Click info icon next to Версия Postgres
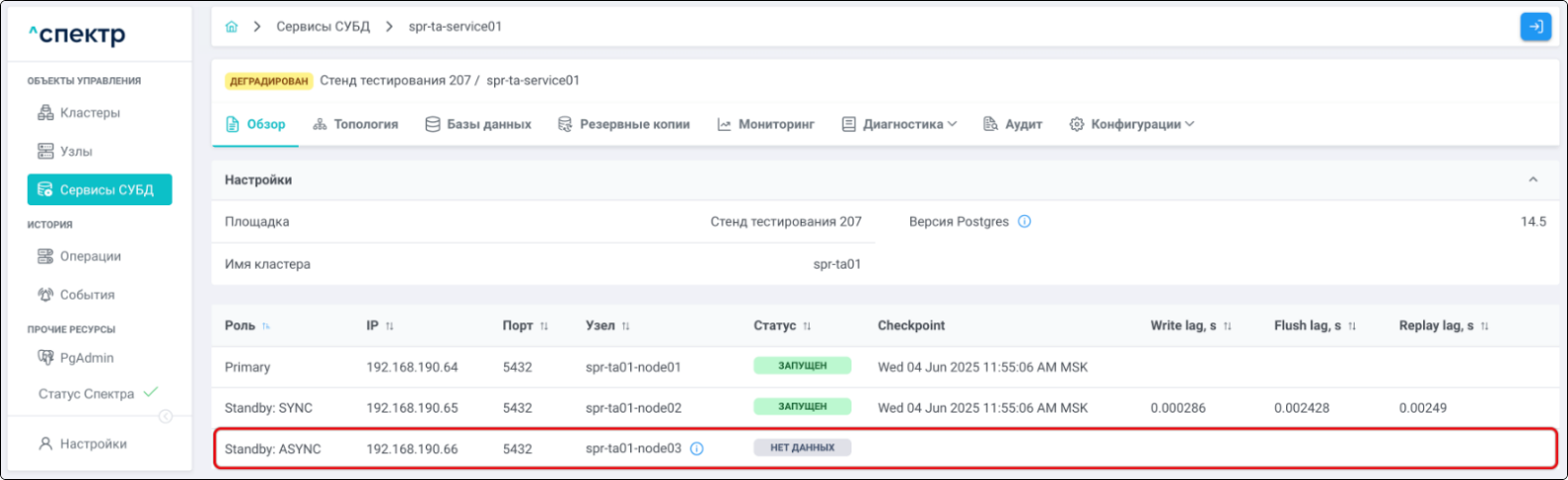 [1024, 222]
